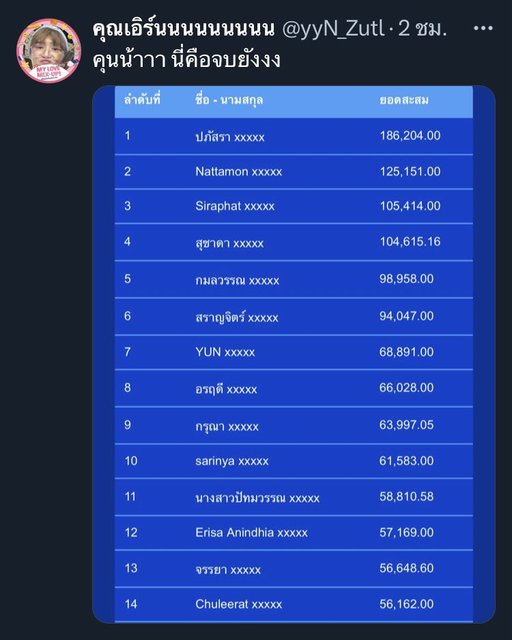The height and width of the screenshot is (640, 512).
Task: Select the 'YUN xxxxx' row
Action: 294,352
